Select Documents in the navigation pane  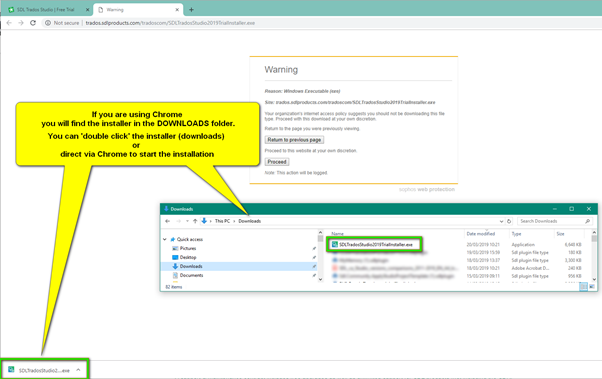click(x=191, y=275)
